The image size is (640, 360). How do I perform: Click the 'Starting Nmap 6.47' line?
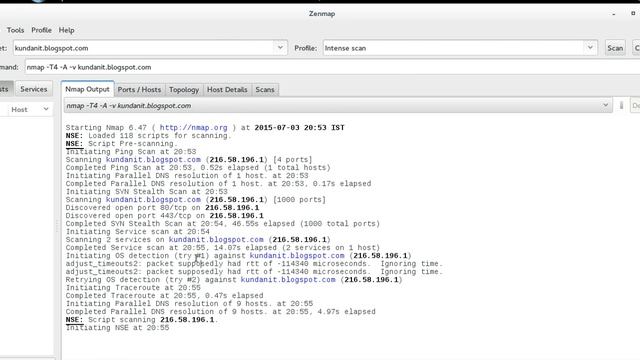point(205,128)
